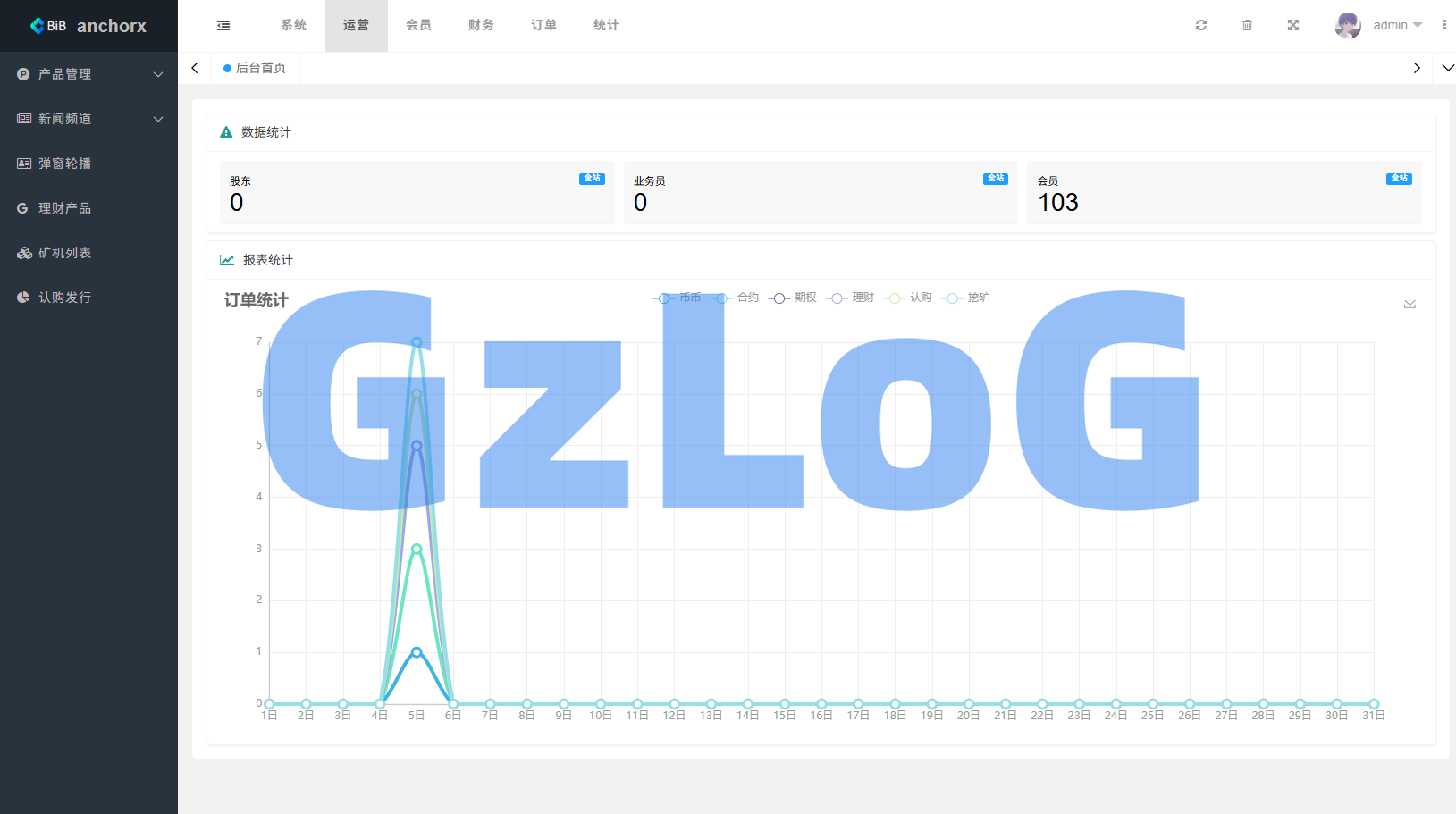The height and width of the screenshot is (814, 1456).
Task: Toggle the 挖矿 series in chart legend
Action: (x=966, y=298)
